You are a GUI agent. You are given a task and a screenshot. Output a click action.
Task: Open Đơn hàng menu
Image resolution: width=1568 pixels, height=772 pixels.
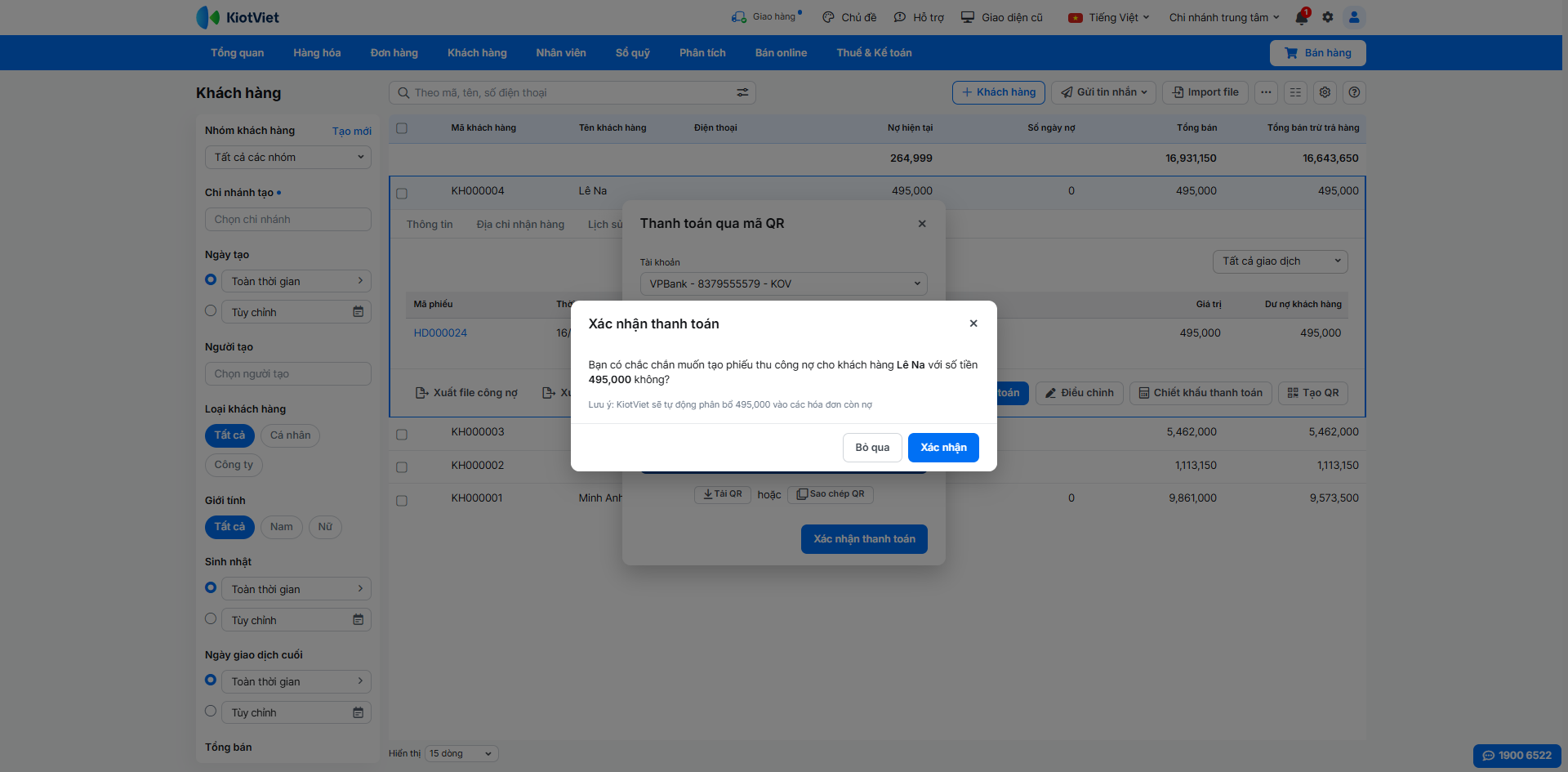pos(394,53)
